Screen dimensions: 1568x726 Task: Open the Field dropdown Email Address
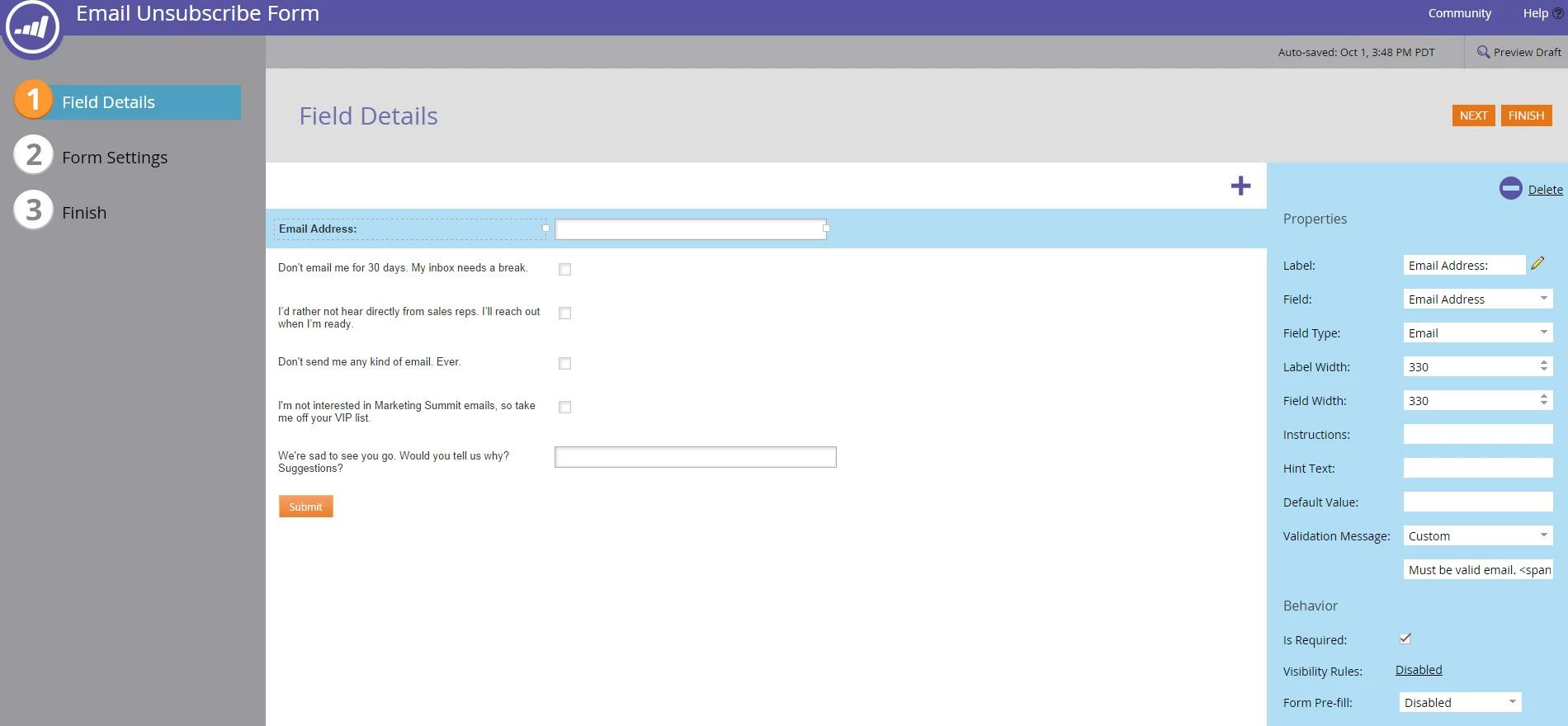pyautogui.click(x=1477, y=299)
